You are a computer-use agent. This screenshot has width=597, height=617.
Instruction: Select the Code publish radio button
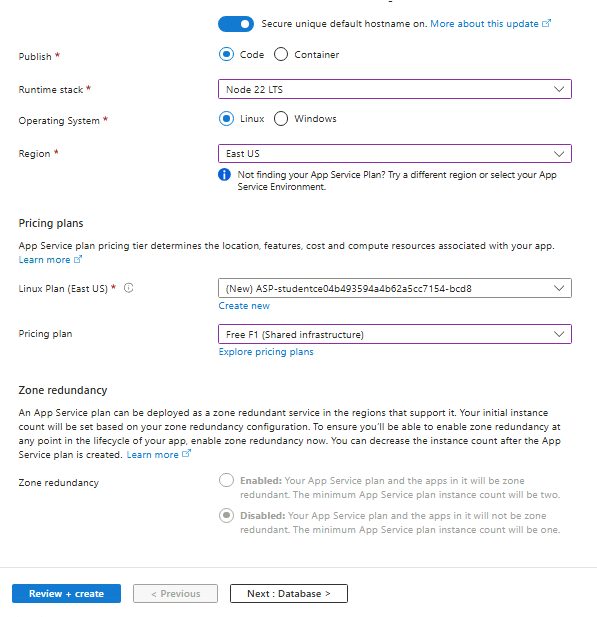pos(226,54)
